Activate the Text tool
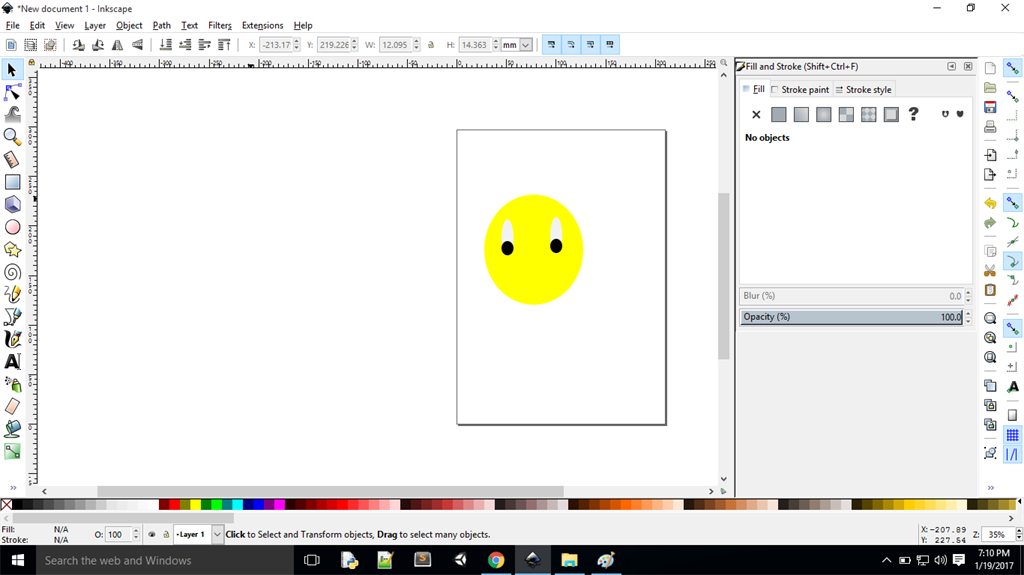The width and height of the screenshot is (1024, 575). click(x=12, y=361)
